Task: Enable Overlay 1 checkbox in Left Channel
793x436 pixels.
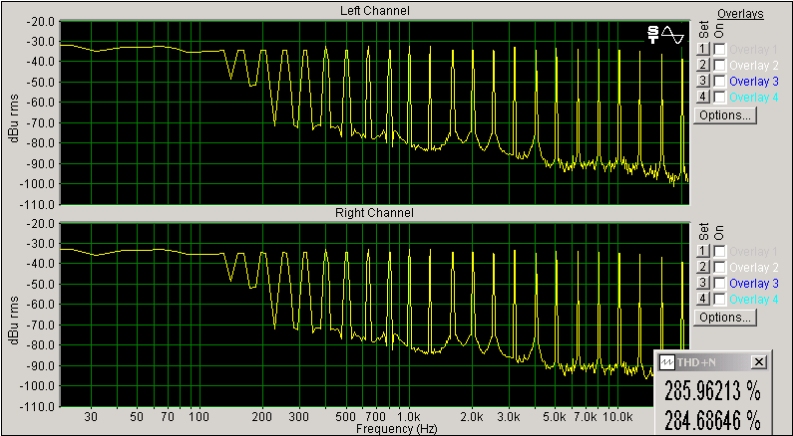Action: pos(719,49)
